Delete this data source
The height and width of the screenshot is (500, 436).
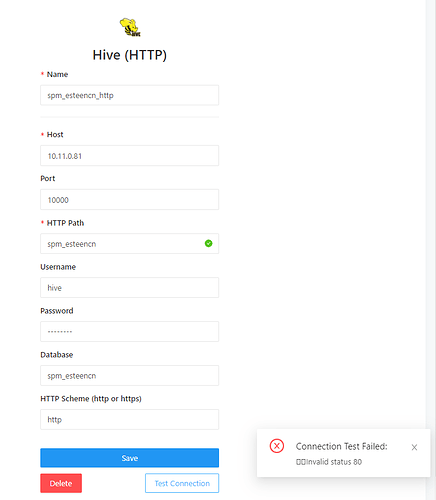click(61, 483)
